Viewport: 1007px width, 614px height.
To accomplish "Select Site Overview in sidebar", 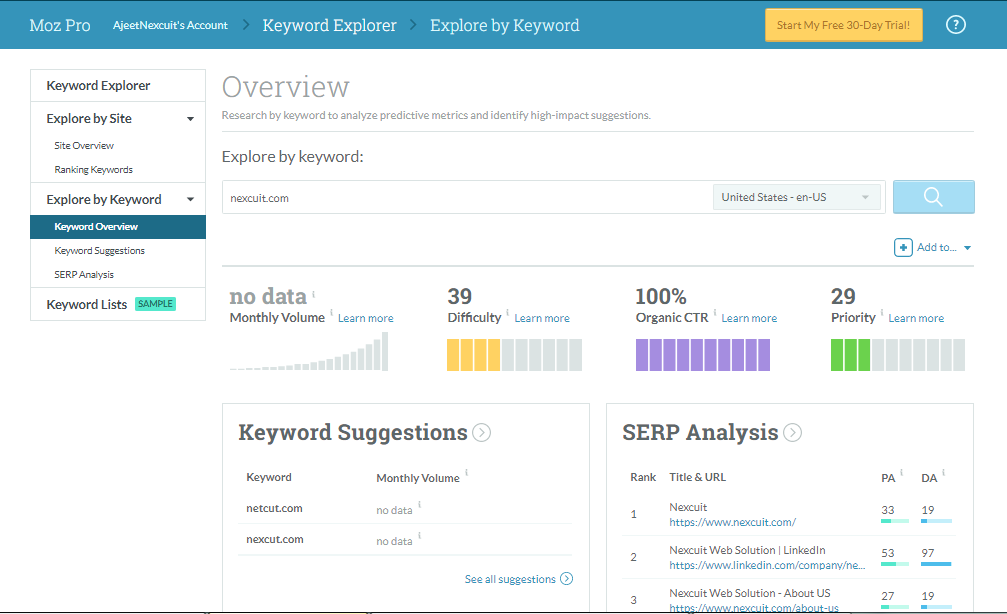I will [x=84, y=146].
